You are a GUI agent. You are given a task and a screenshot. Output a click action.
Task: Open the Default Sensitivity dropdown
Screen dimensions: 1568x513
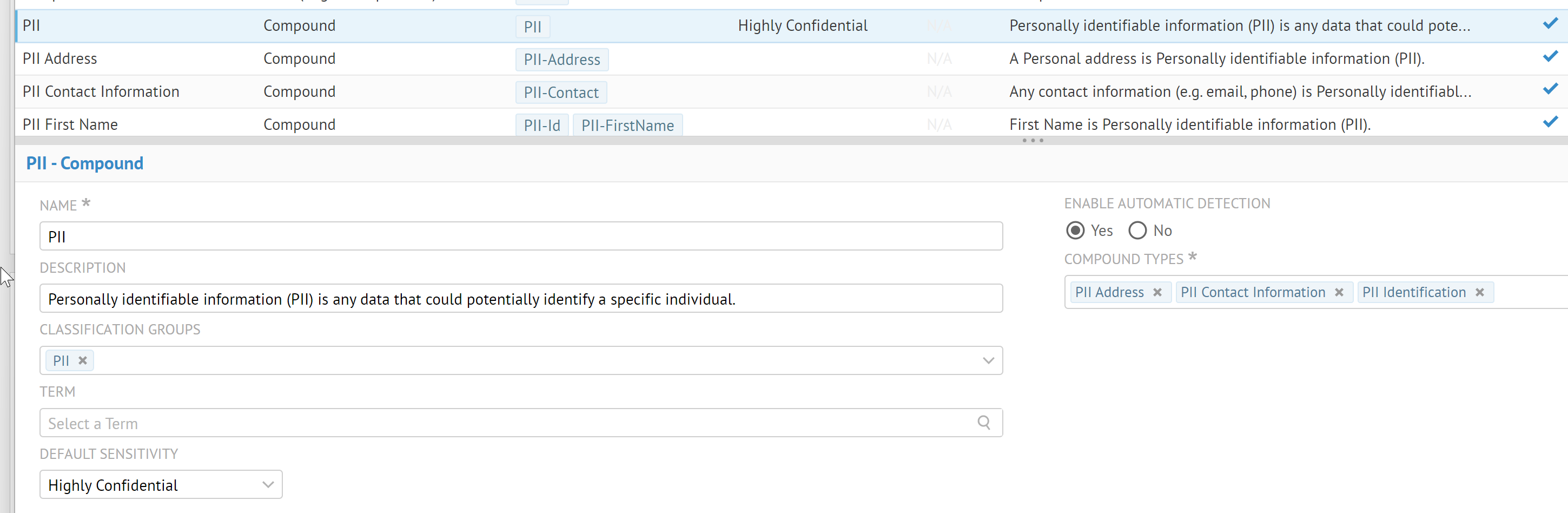[x=161, y=484]
